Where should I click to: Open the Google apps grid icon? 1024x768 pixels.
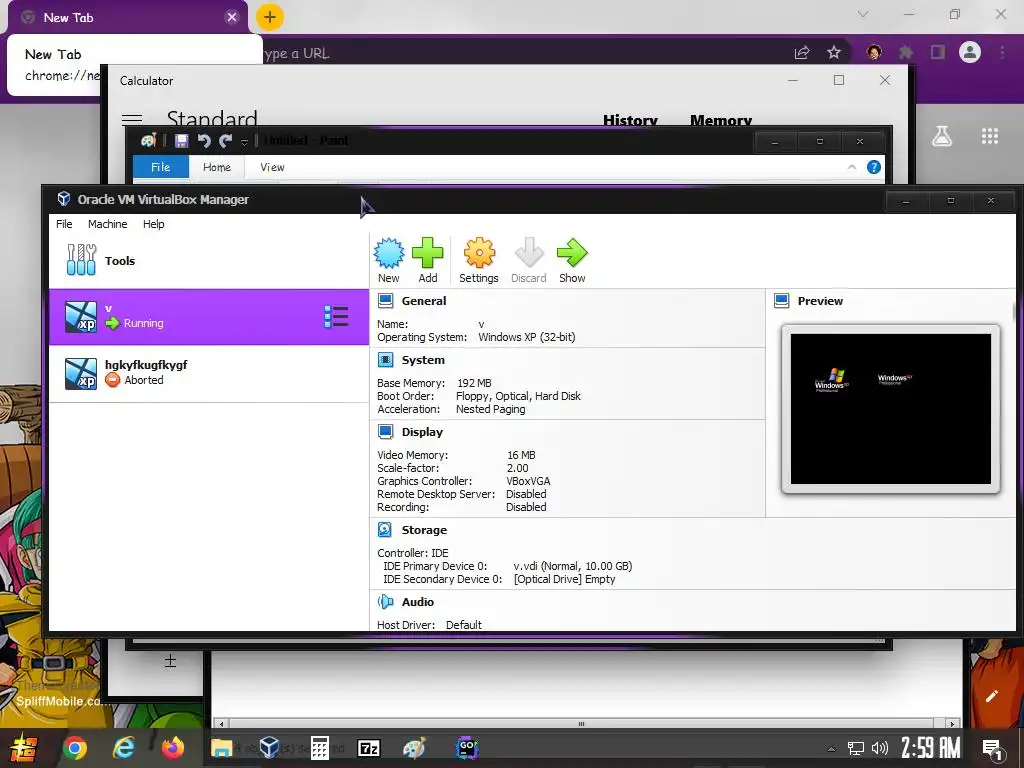(x=990, y=136)
